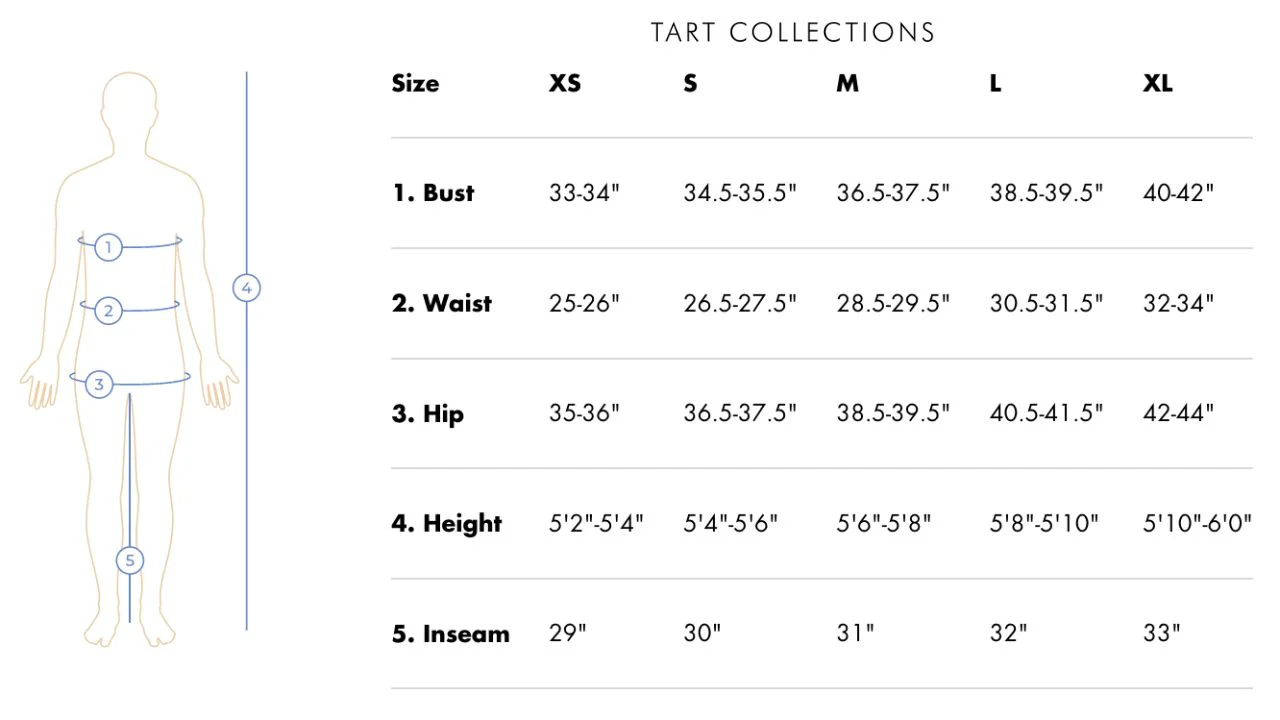Select the XS size column header

pyautogui.click(x=565, y=84)
